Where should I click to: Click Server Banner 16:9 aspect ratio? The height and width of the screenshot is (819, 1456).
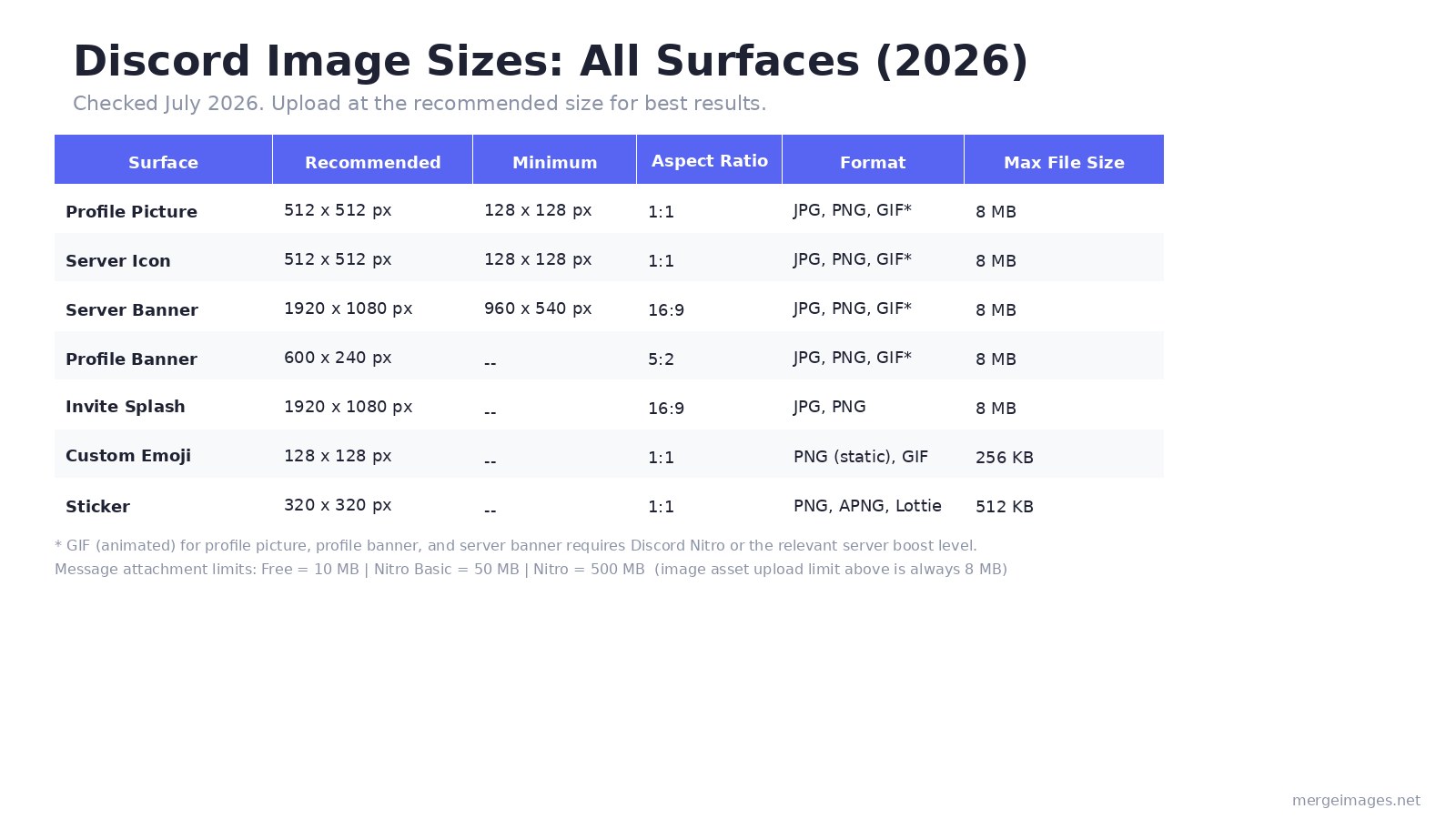pyautogui.click(x=665, y=310)
